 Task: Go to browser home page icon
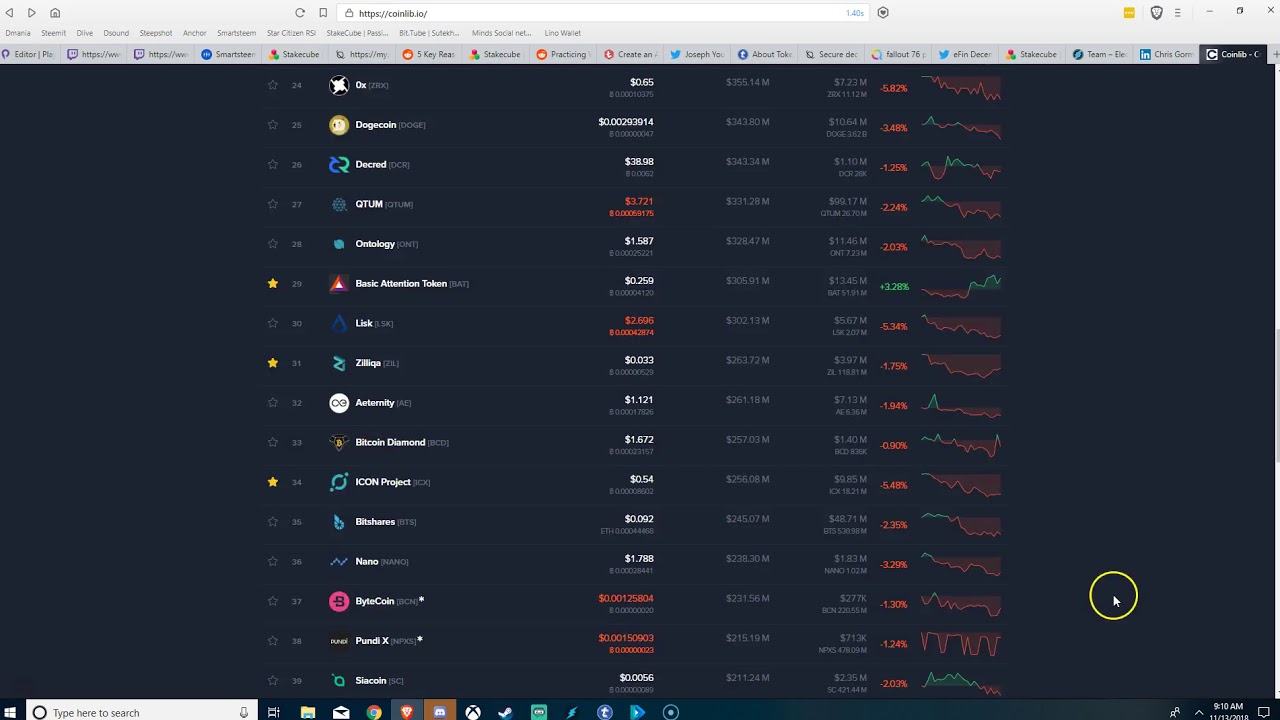[55, 13]
